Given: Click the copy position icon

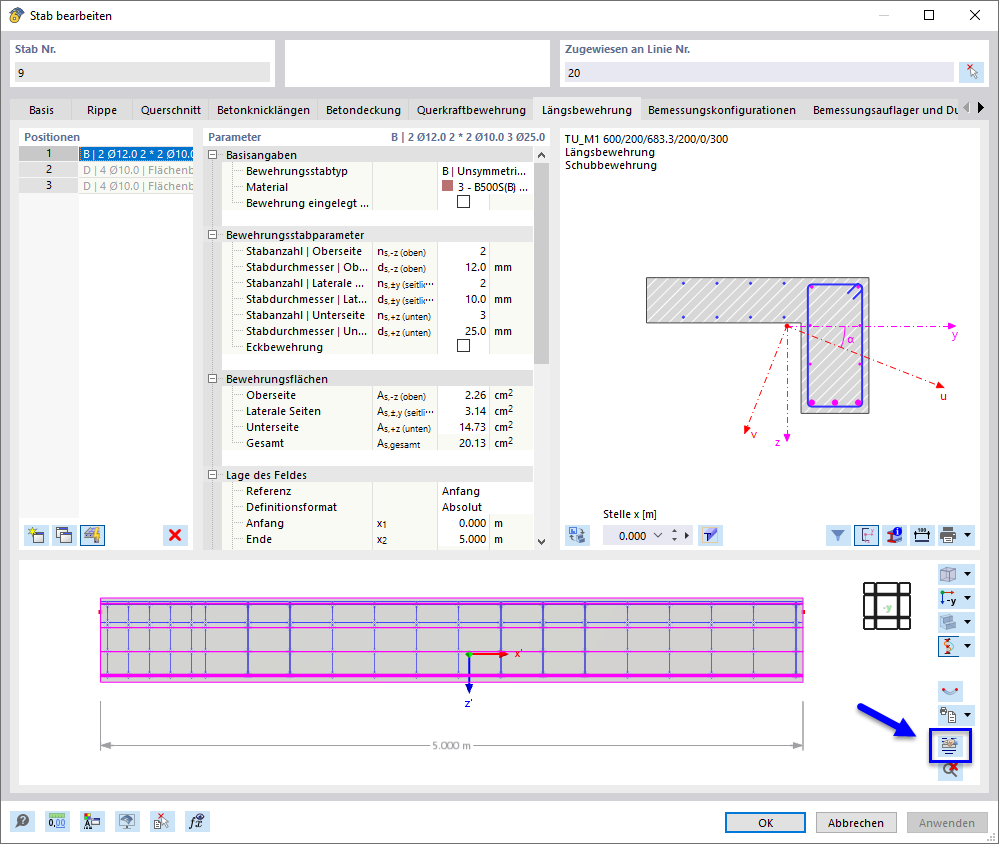Looking at the screenshot, I should tap(64, 535).
